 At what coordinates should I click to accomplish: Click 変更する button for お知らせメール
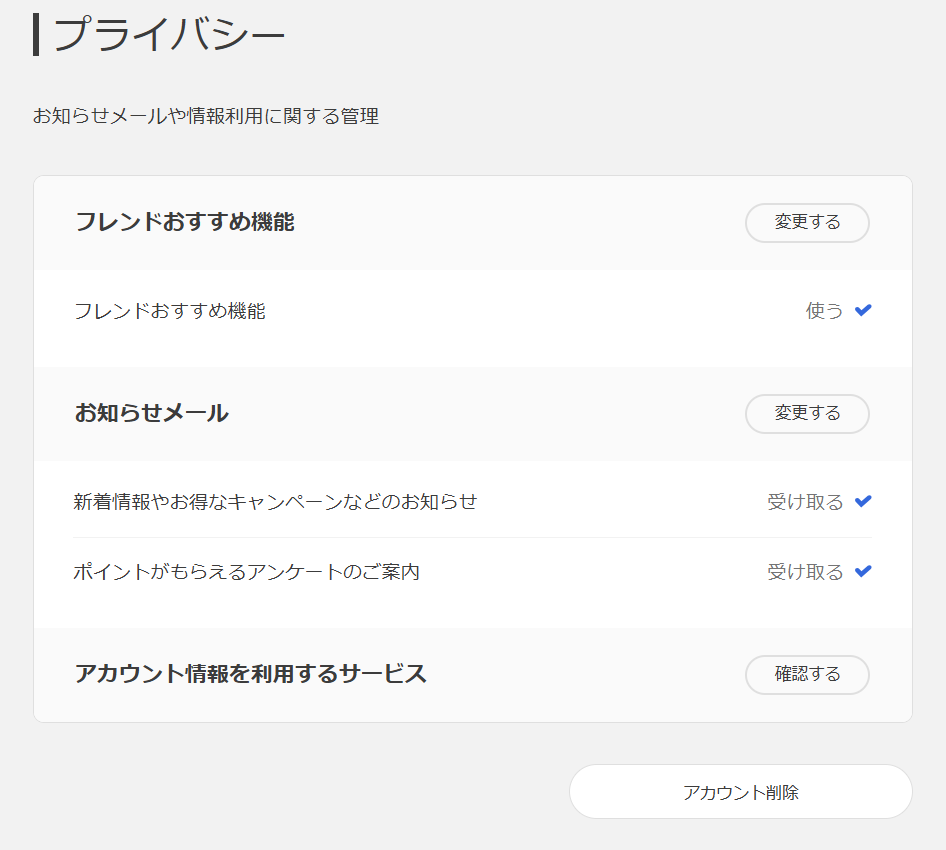[x=807, y=413]
